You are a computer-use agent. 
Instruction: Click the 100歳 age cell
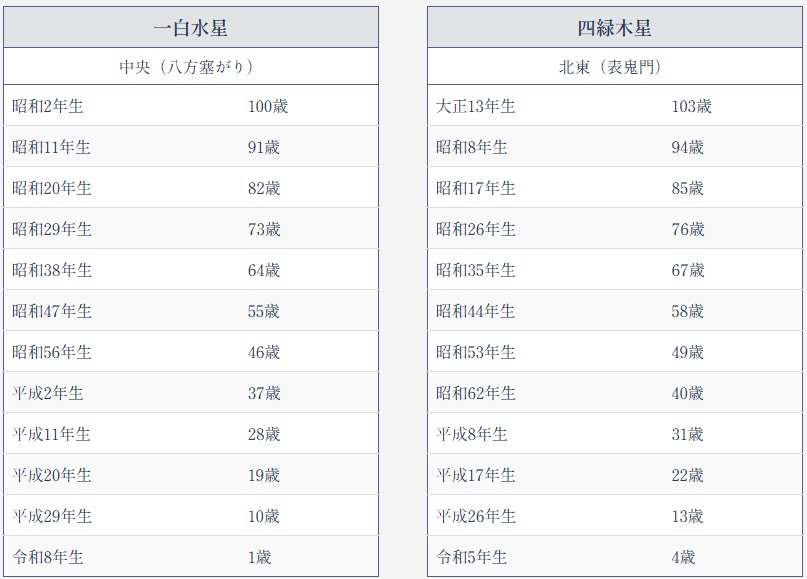point(268,106)
